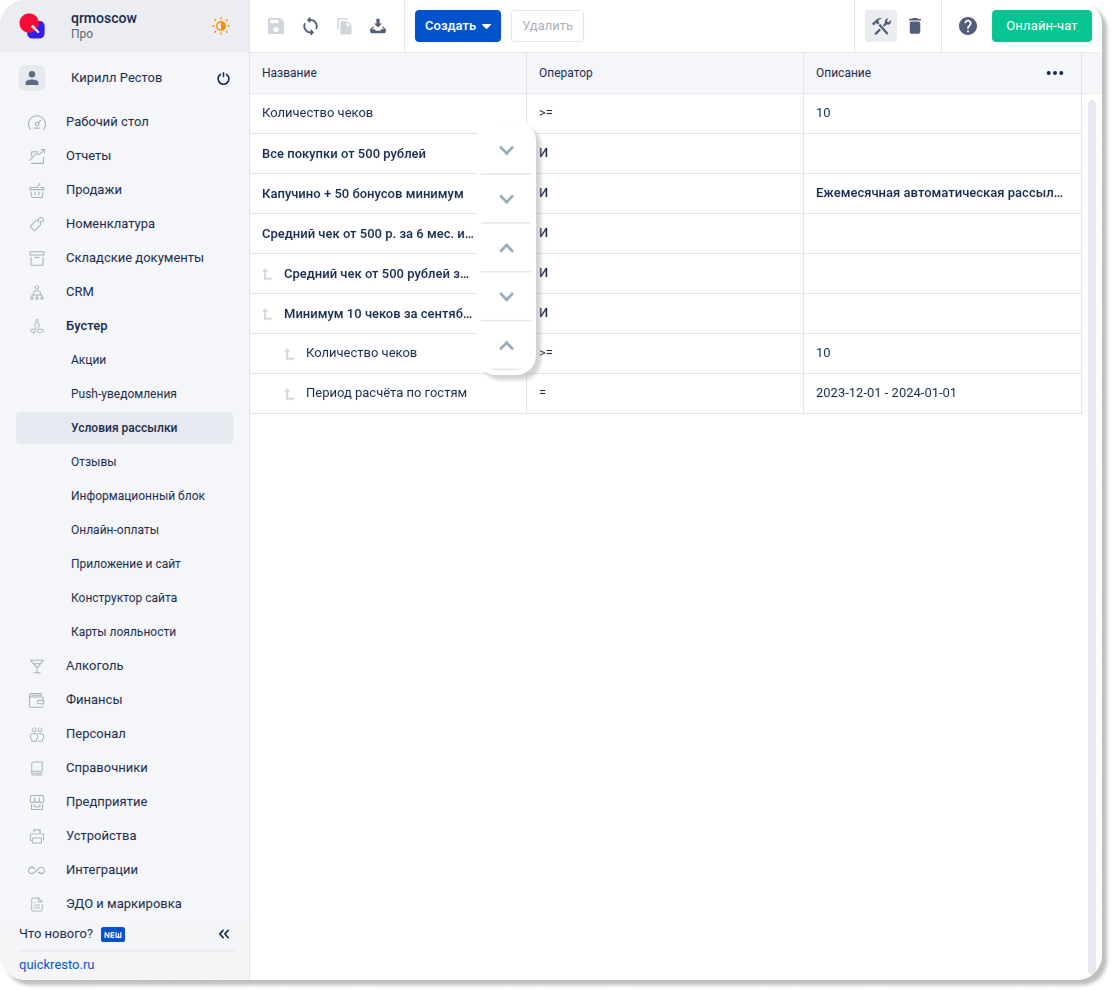The image size is (1111, 989).
Task: Select Карты лояльности menu item
Action: [x=123, y=632]
